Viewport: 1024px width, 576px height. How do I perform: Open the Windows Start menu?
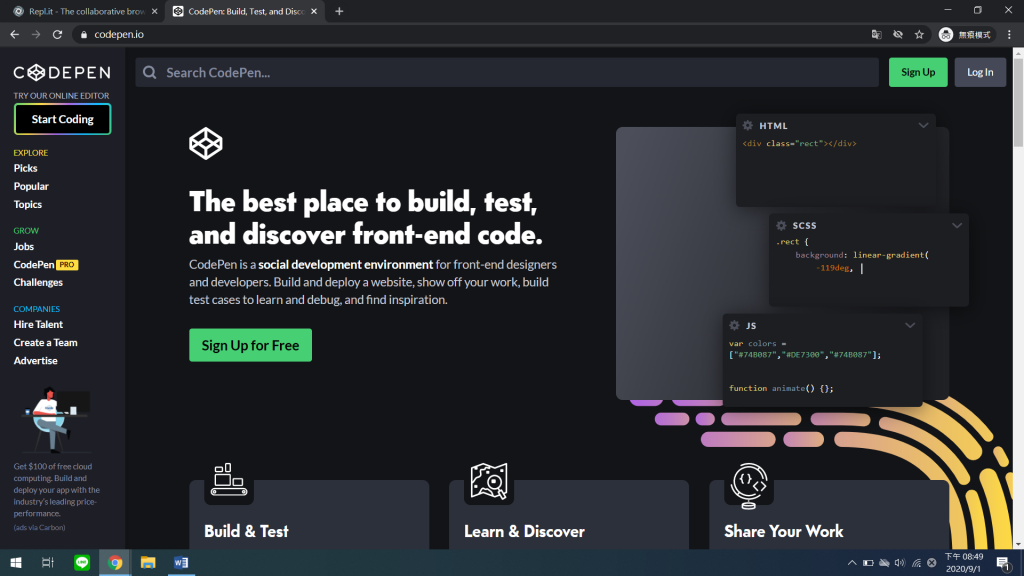point(16,562)
